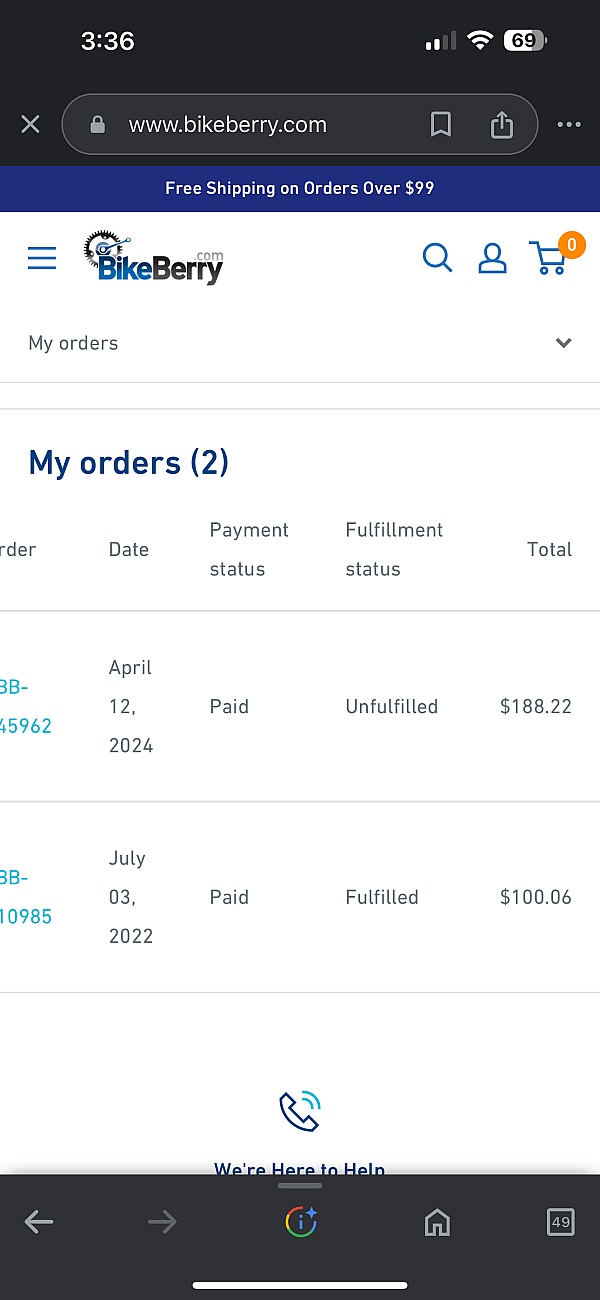Open the 49 tabs switcher
Viewport: 600px width, 1300px height.
(561, 1221)
